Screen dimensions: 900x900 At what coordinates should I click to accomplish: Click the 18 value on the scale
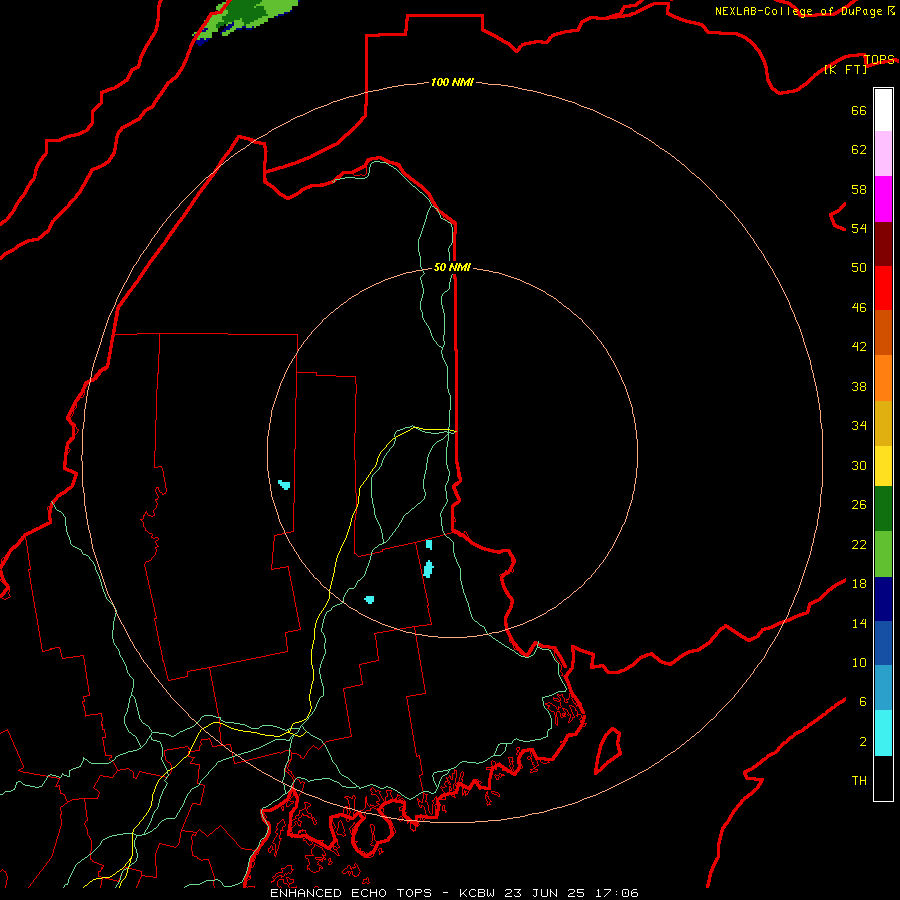click(x=859, y=584)
